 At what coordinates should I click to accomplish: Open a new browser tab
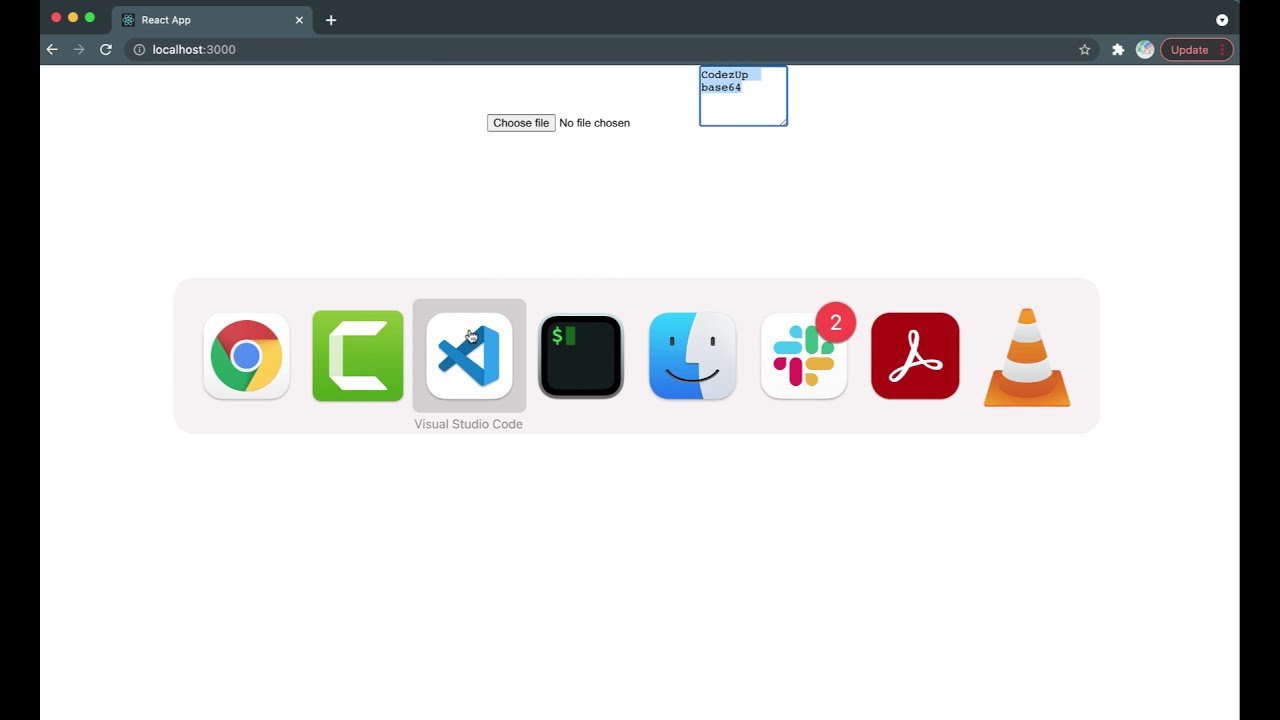331,20
